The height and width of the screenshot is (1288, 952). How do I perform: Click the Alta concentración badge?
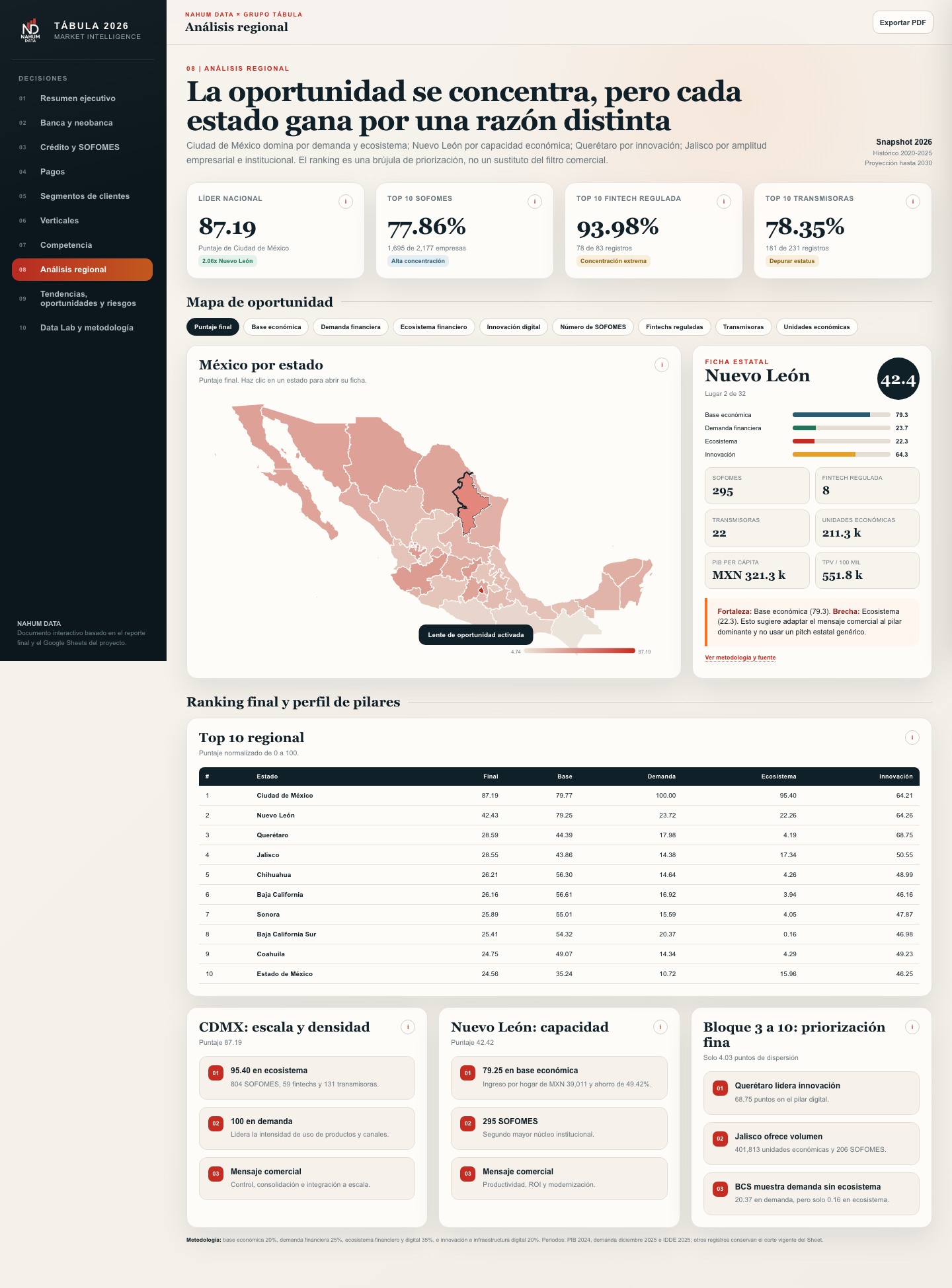(x=418, y=261)
